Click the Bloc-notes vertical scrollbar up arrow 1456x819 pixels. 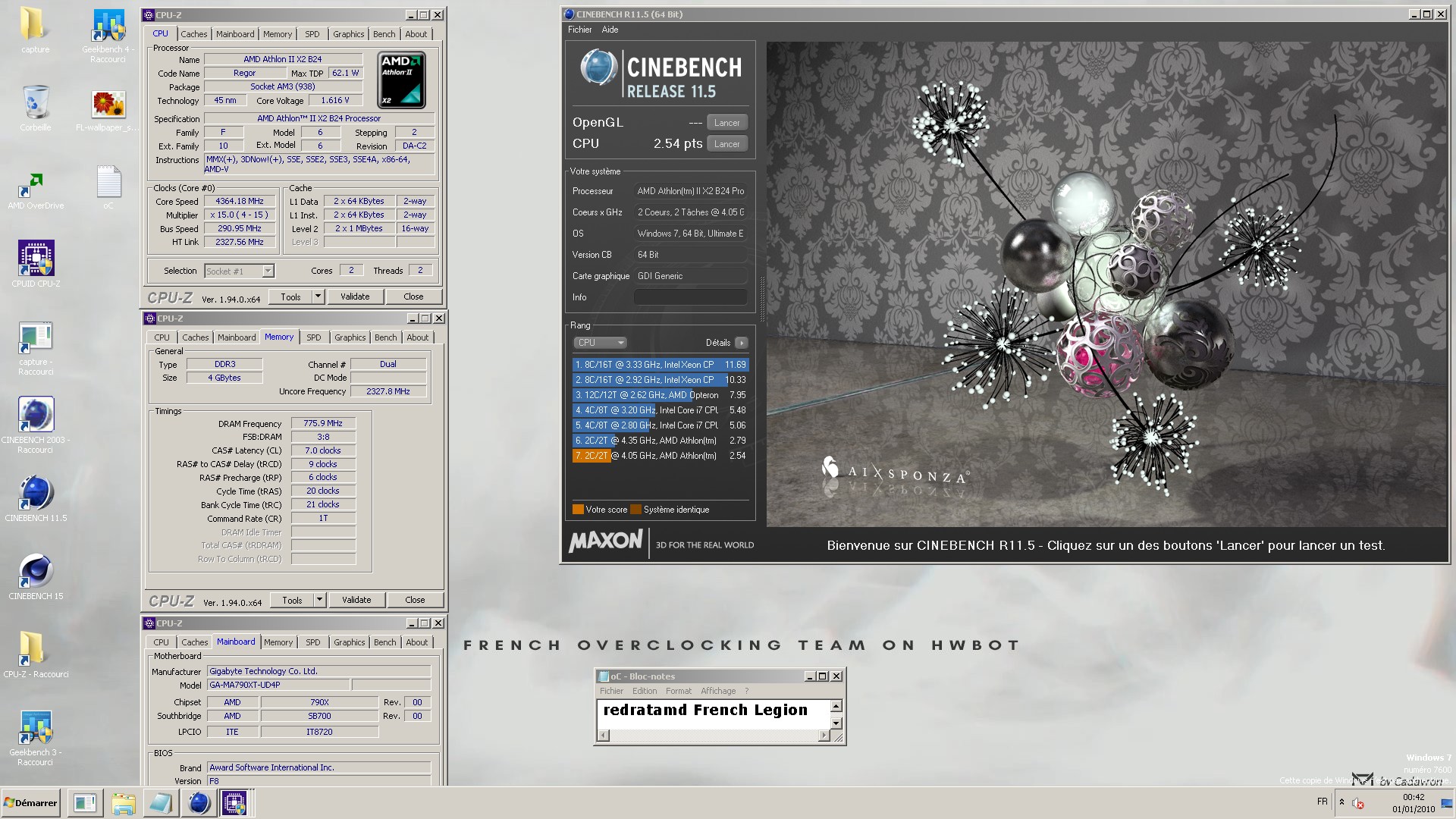pyautogui.click(x=836, y=706)
